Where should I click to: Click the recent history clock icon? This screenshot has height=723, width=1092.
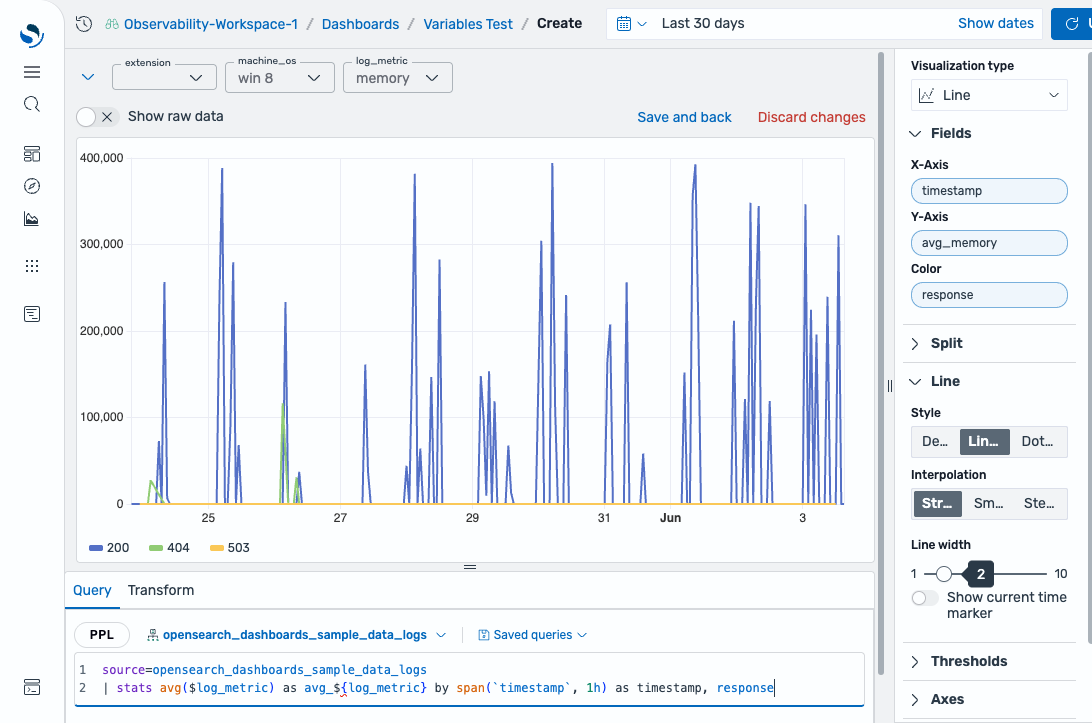[84, 24]
